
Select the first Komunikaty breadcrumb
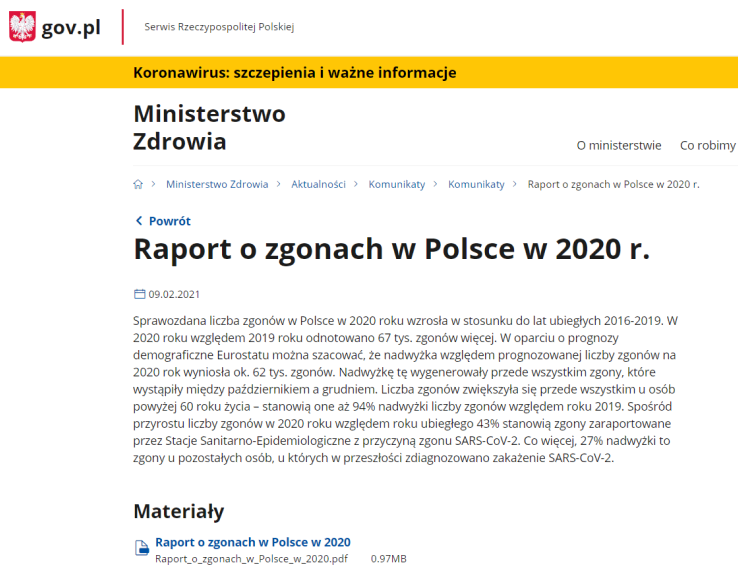[x=396, y=184]
